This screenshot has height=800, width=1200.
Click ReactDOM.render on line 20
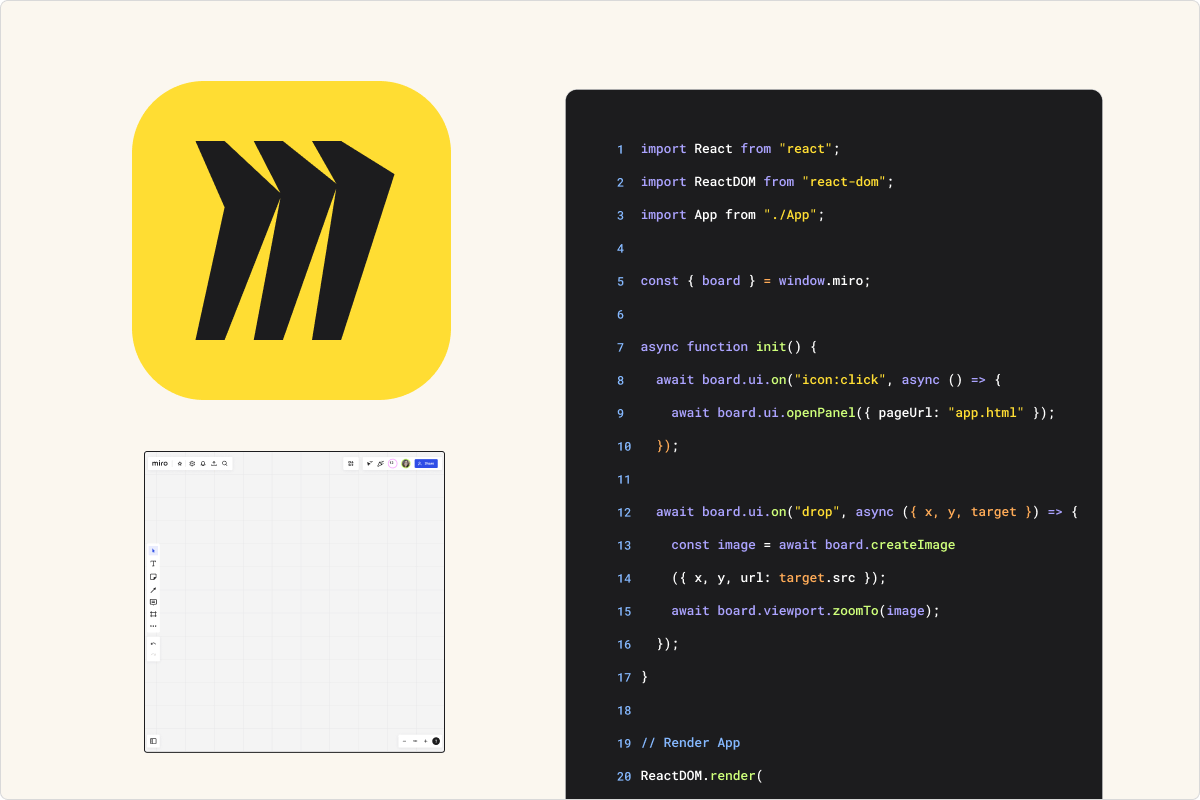pyautogui.click(x=698, y=776)
